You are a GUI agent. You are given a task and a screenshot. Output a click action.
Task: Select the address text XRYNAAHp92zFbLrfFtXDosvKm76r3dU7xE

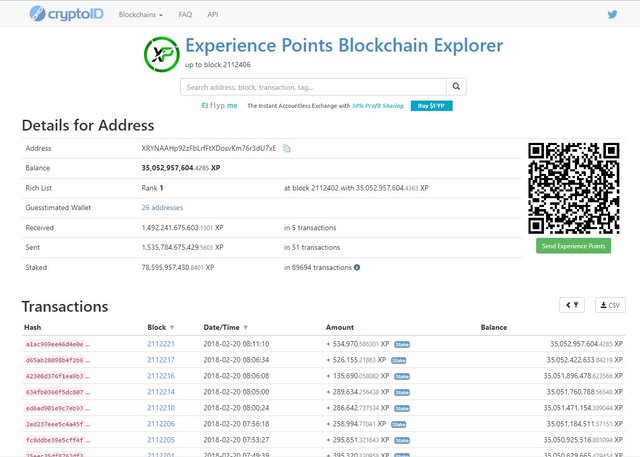pos(209,148)
